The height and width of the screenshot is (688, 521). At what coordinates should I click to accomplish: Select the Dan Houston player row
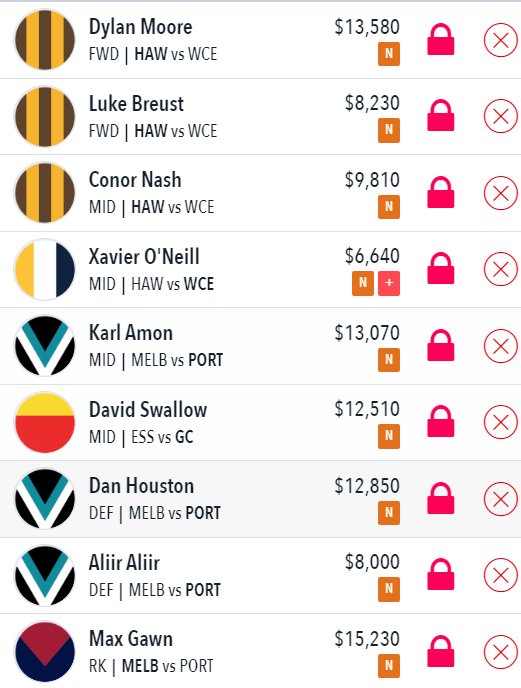pos(260,499)
